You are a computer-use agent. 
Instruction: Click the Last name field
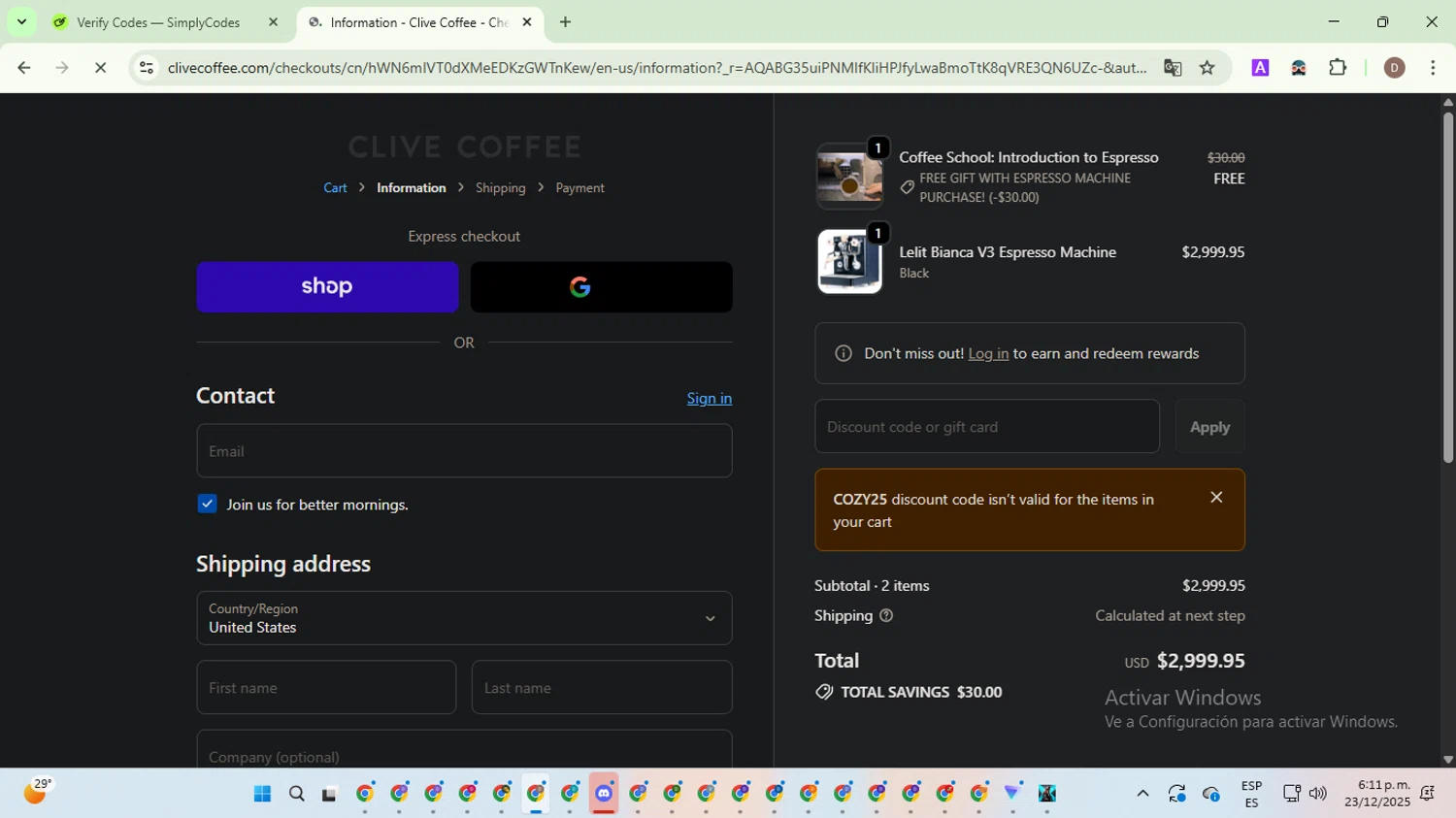click(602, 687)
